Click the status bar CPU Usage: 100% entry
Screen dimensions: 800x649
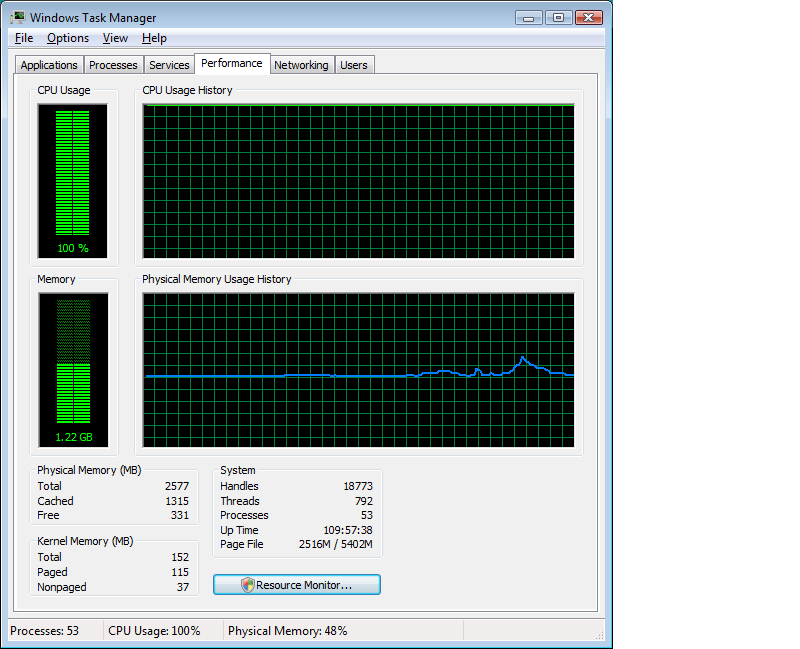(x=154, y=631)
